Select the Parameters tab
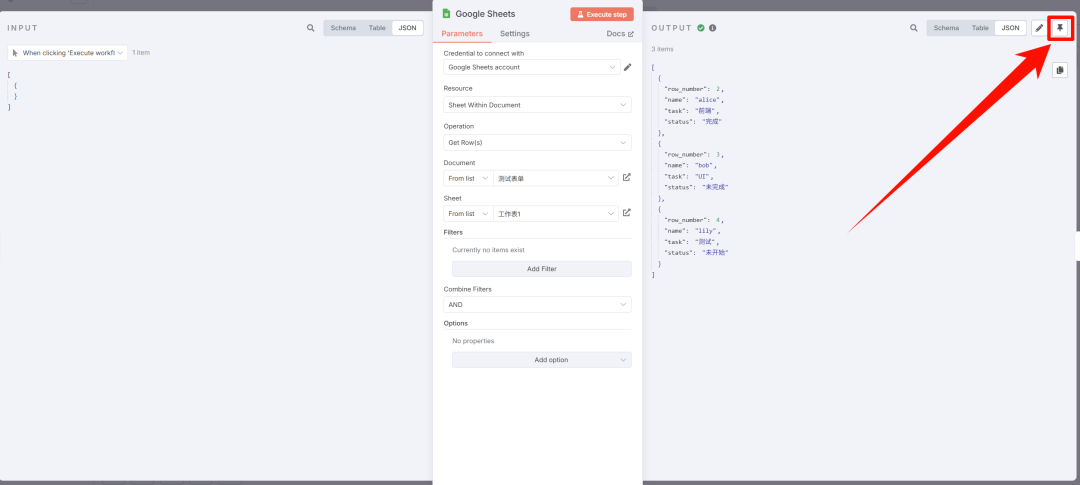This screenshot has width=1080, height=485. click(x=462, y=34)
